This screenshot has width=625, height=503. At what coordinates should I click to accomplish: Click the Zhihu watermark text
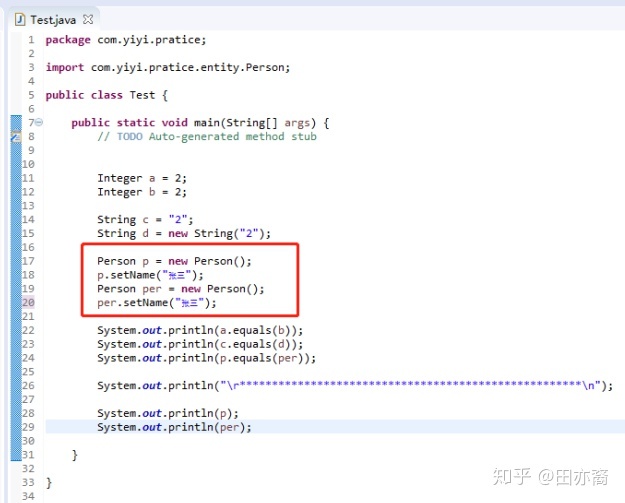pos(550,477)
